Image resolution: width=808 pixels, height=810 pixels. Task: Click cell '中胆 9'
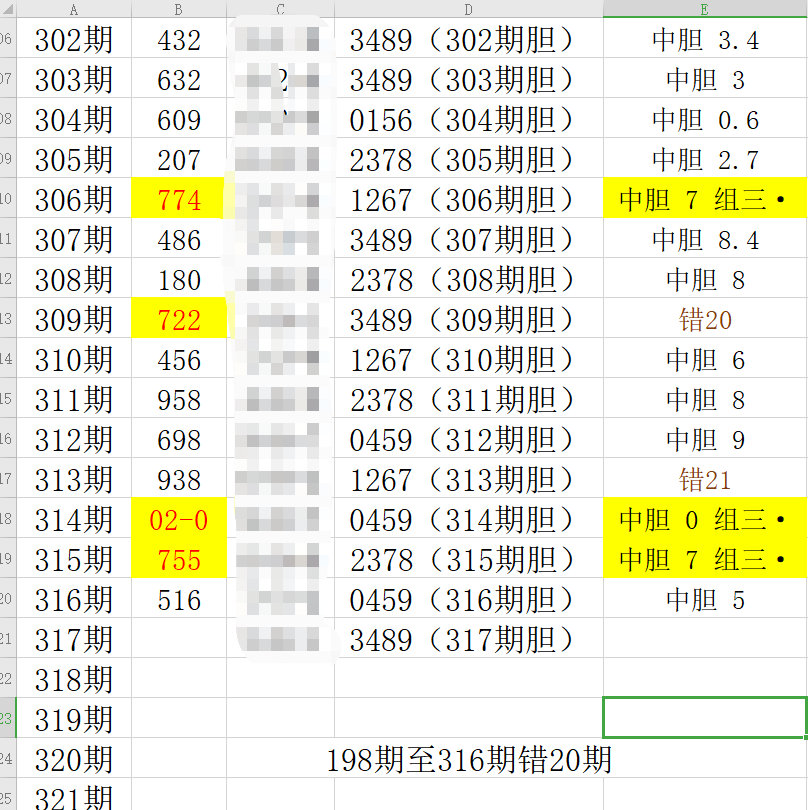[x=705, y=440]
